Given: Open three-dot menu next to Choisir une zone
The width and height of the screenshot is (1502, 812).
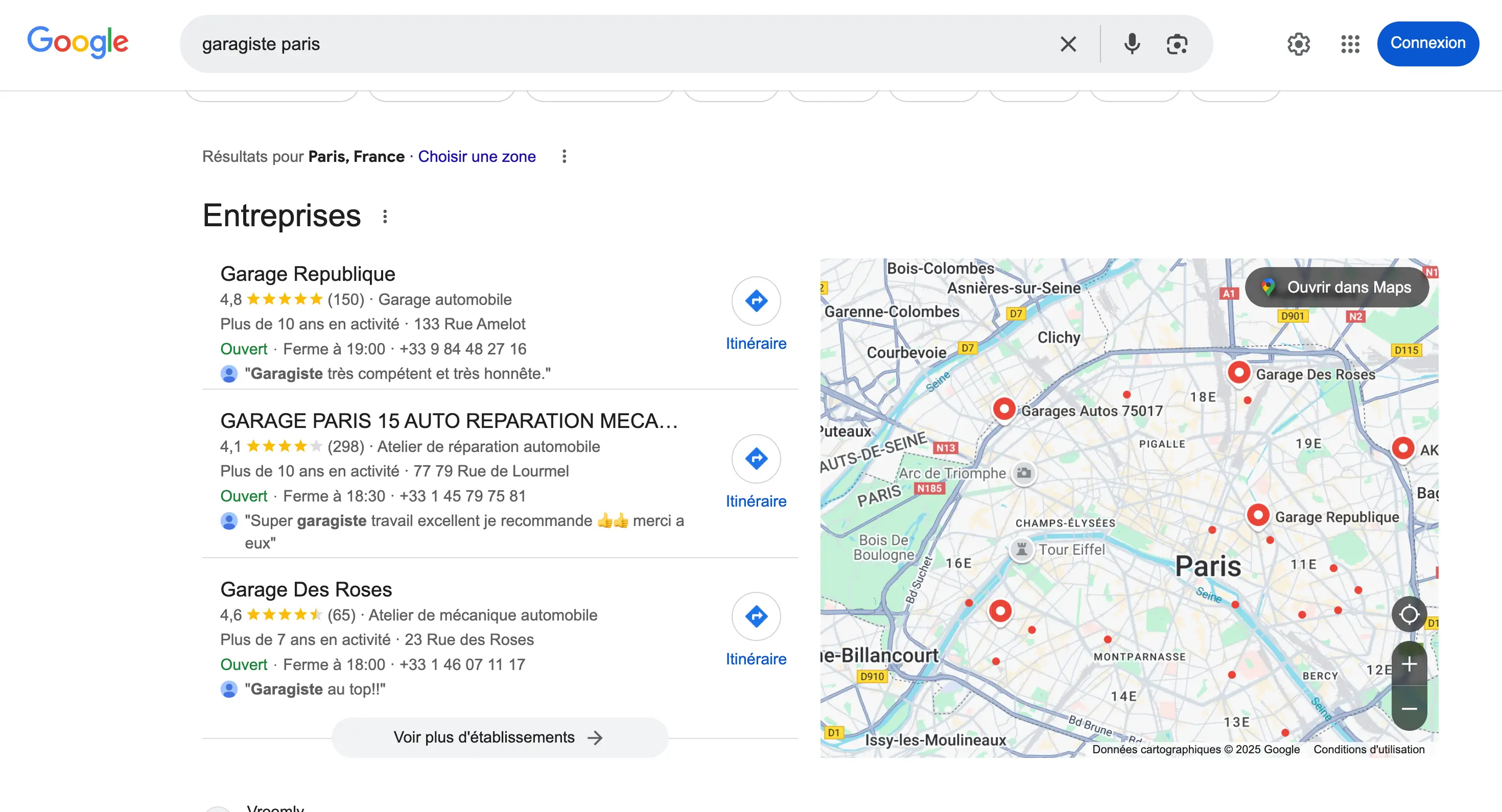Looking at the screenshot, I should 564,156.
